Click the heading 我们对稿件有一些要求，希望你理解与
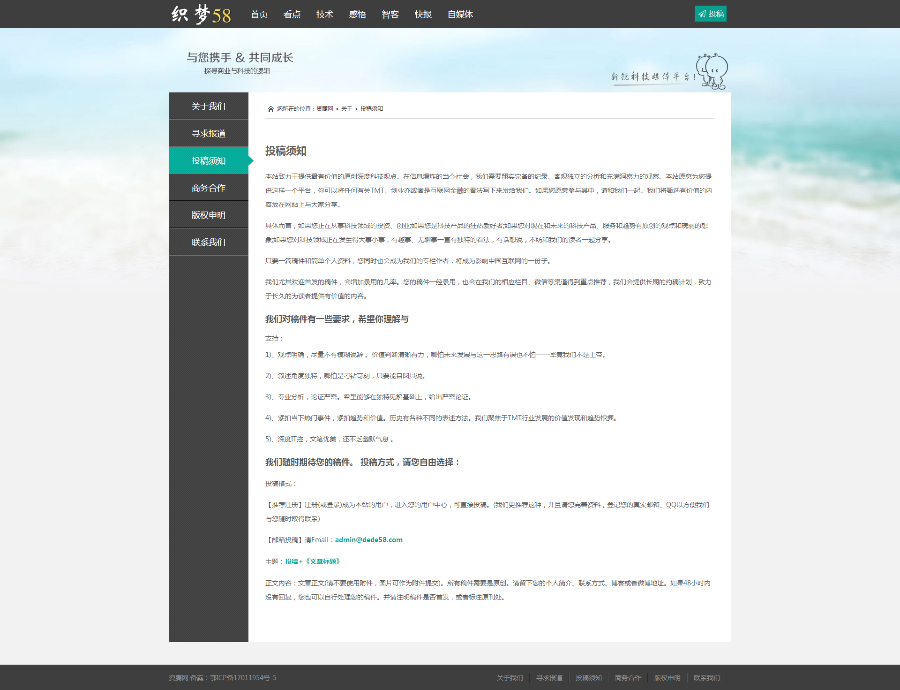This screenshot has width=900, height=690. 337,319
